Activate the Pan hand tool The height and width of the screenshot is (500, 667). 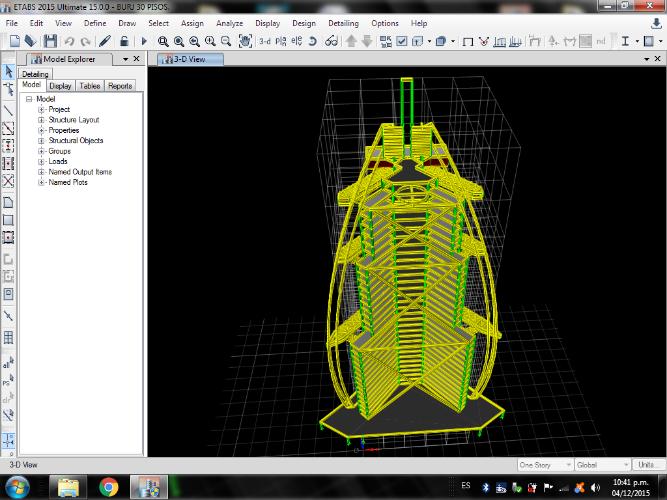[245, 41]
